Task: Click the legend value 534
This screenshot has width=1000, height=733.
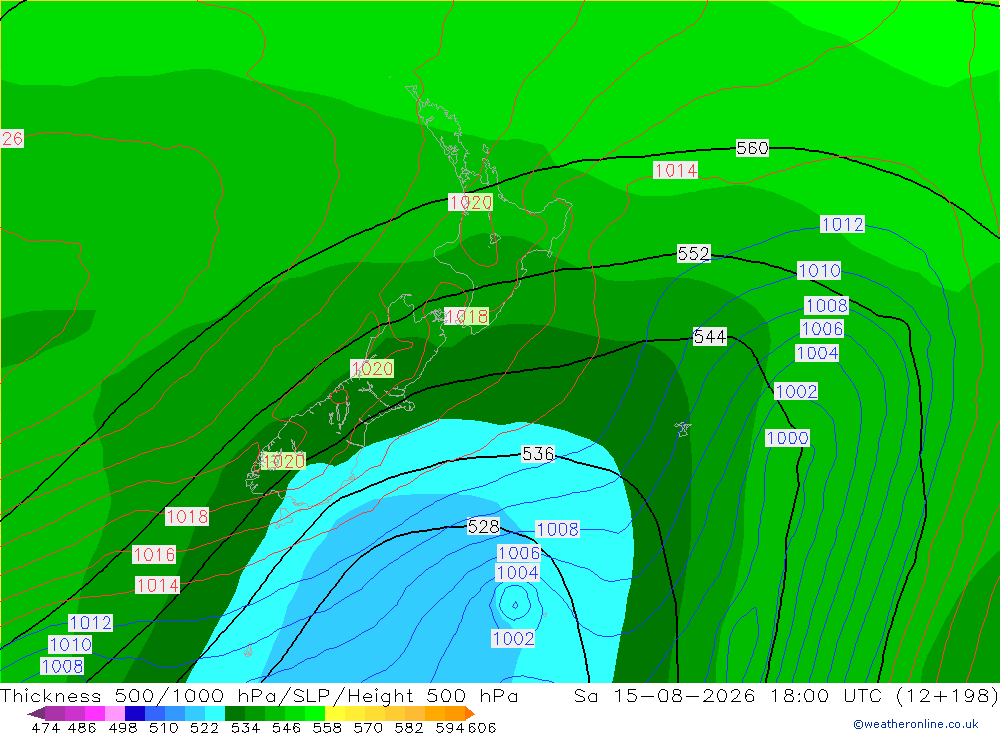Action: (x=246, y=727)
